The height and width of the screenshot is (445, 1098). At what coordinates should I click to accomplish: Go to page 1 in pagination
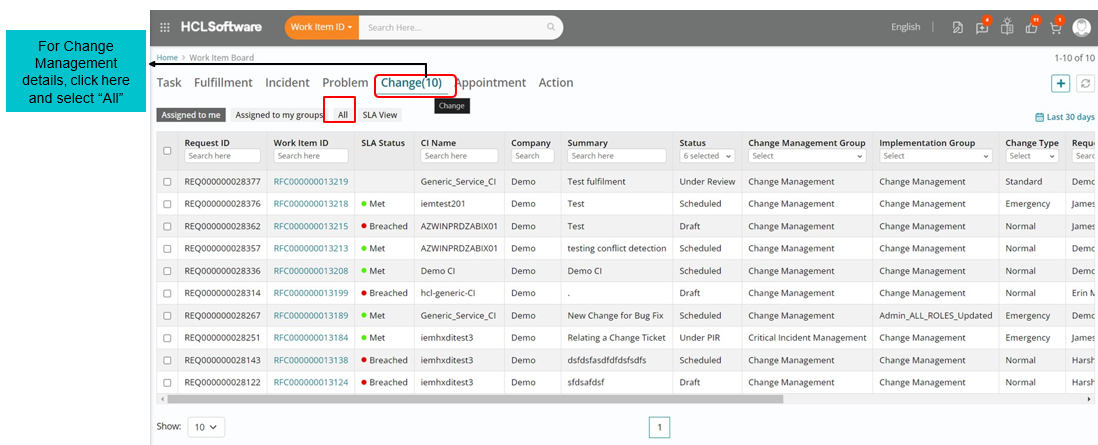point(660,427)
